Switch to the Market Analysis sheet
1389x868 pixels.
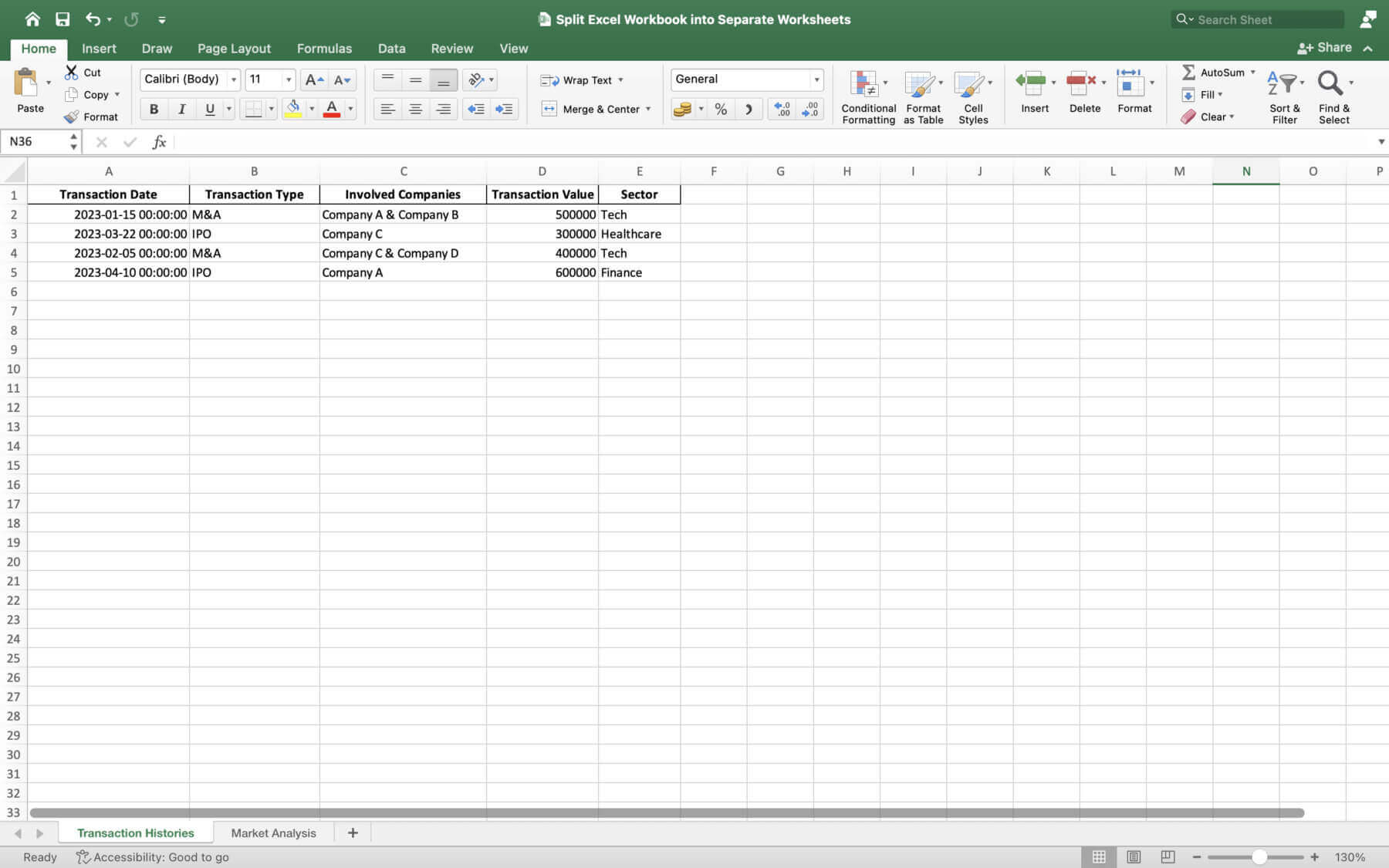(x=273, y=833)
